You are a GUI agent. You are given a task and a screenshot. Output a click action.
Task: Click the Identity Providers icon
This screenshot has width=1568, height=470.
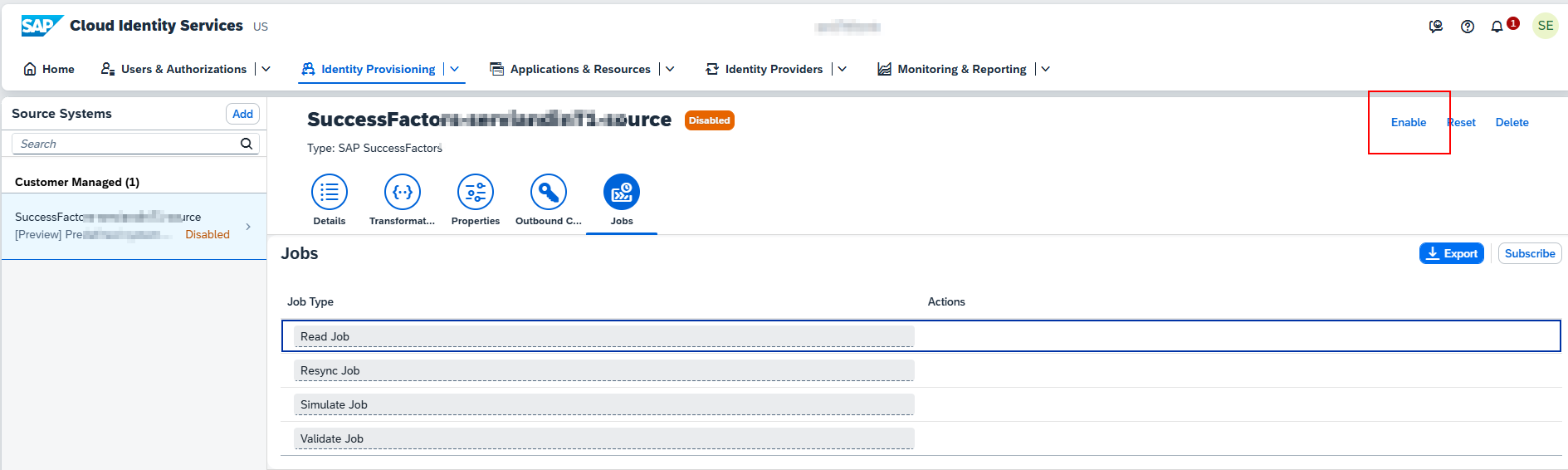pos(712,69)
